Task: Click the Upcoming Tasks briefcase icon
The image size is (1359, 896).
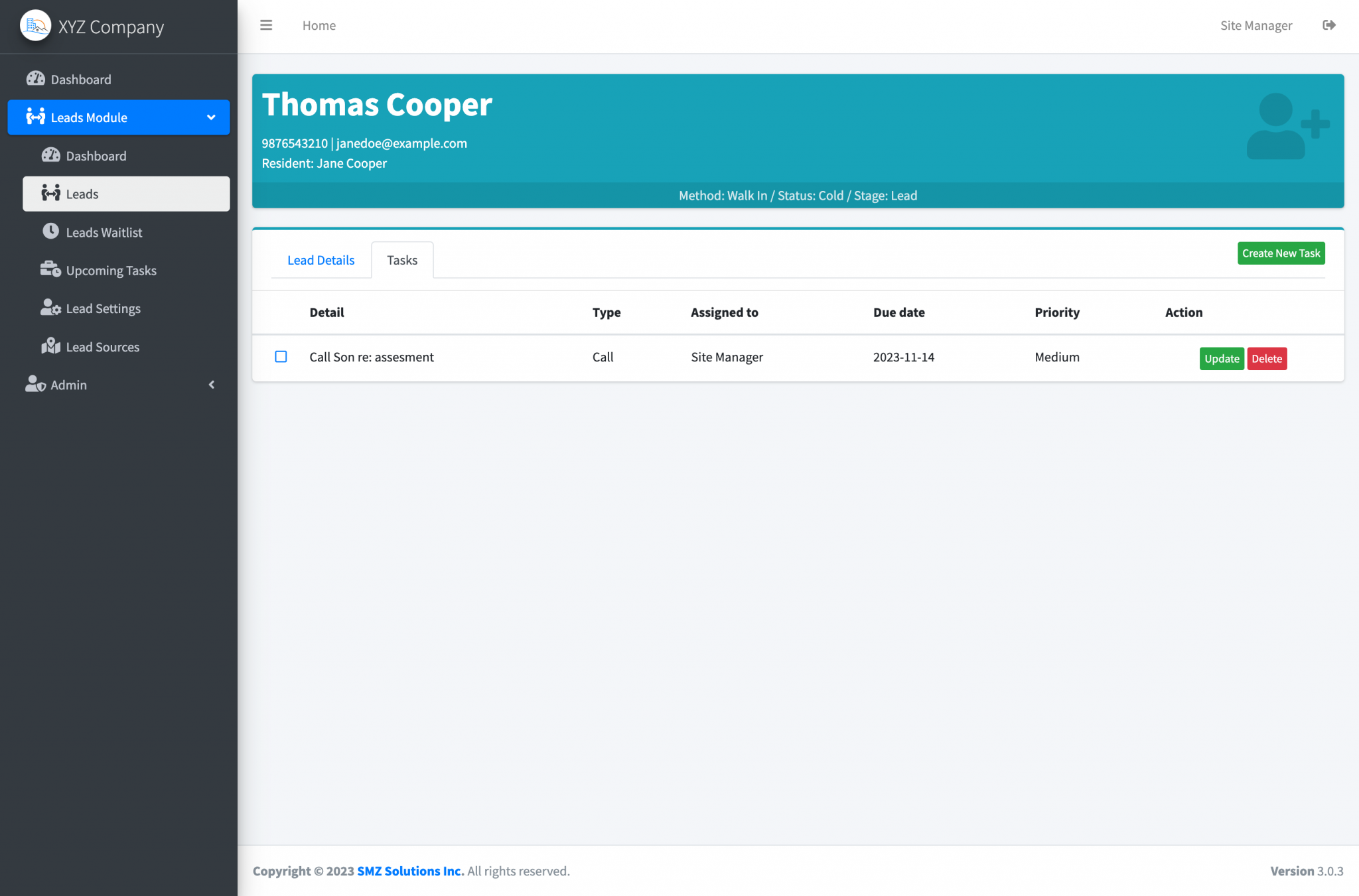Action: [x=50, y=269]
